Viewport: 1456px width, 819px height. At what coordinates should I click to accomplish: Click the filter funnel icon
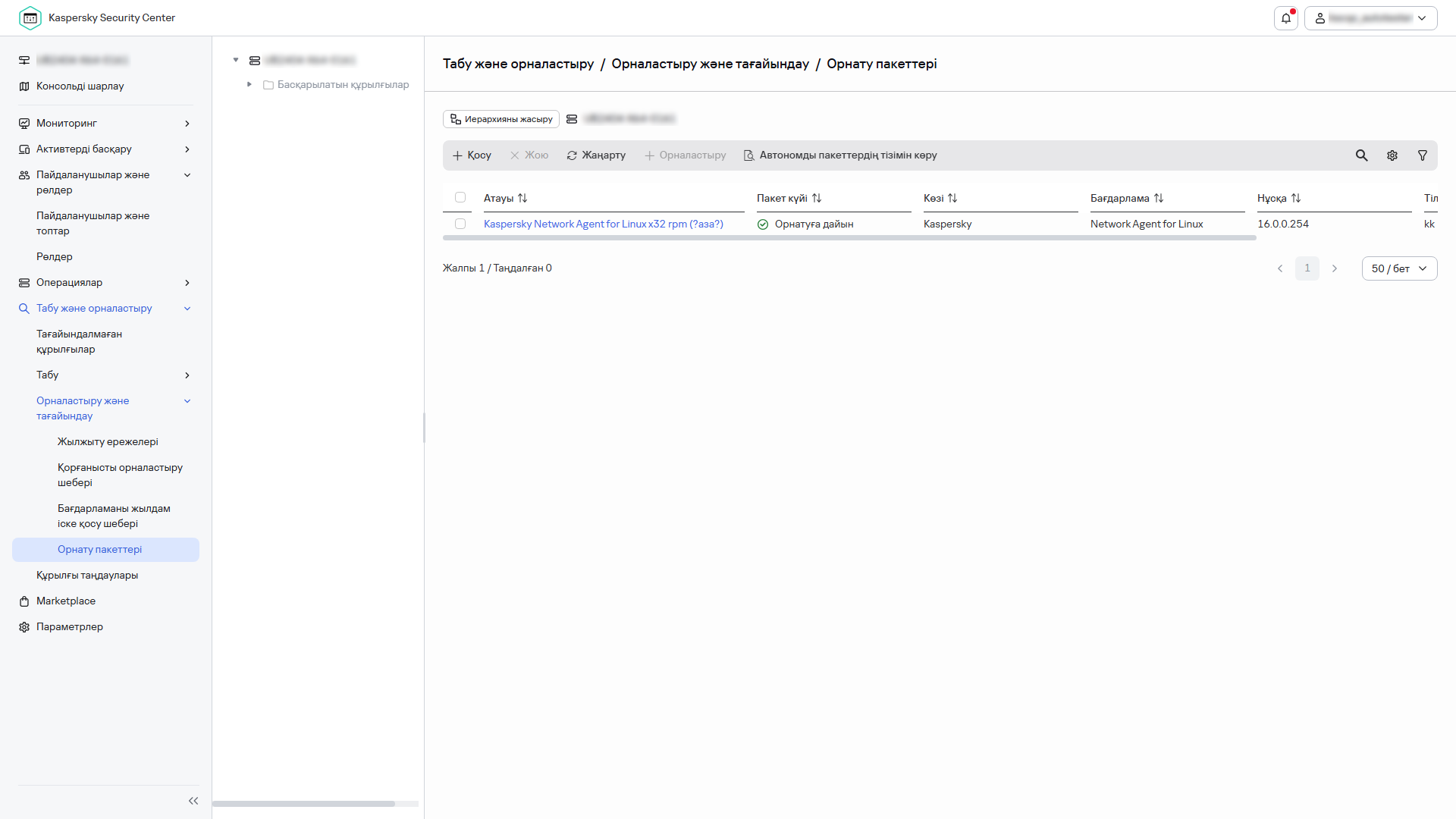tap(1423, 155)
